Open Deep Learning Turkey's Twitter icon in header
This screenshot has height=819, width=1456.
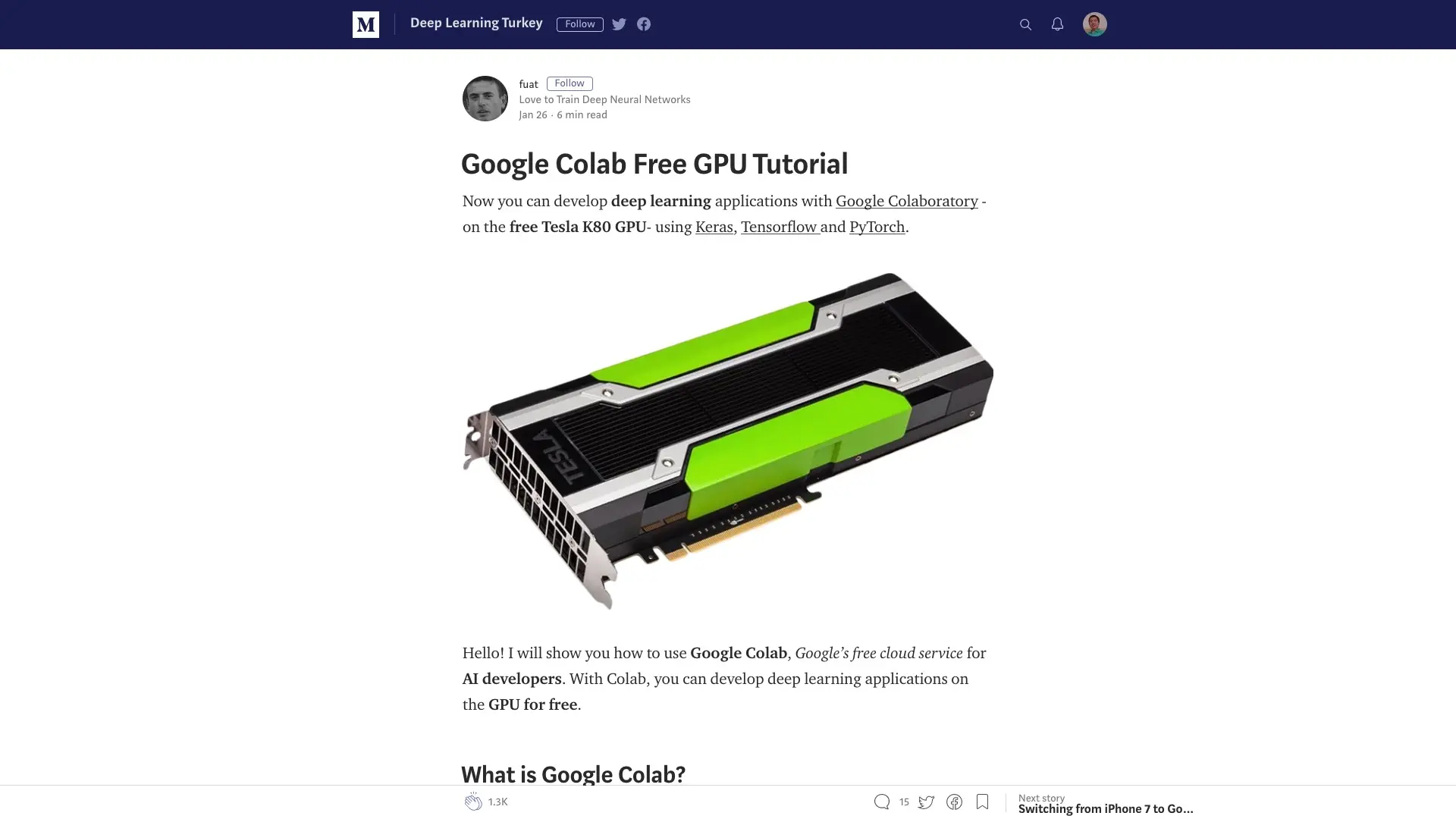tap(619, 24)
